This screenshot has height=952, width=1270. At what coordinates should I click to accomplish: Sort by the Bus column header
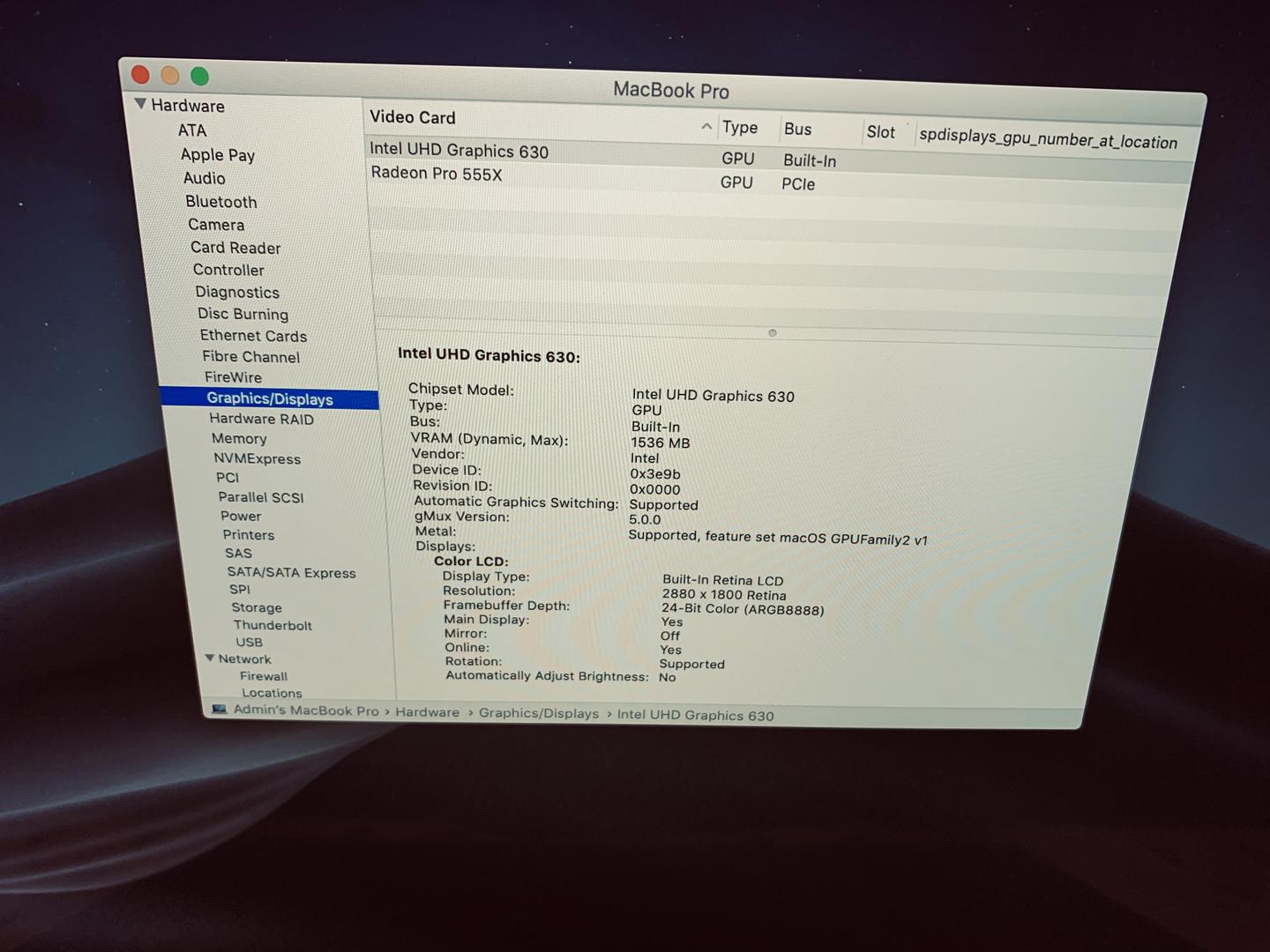[x=798, y=130]
